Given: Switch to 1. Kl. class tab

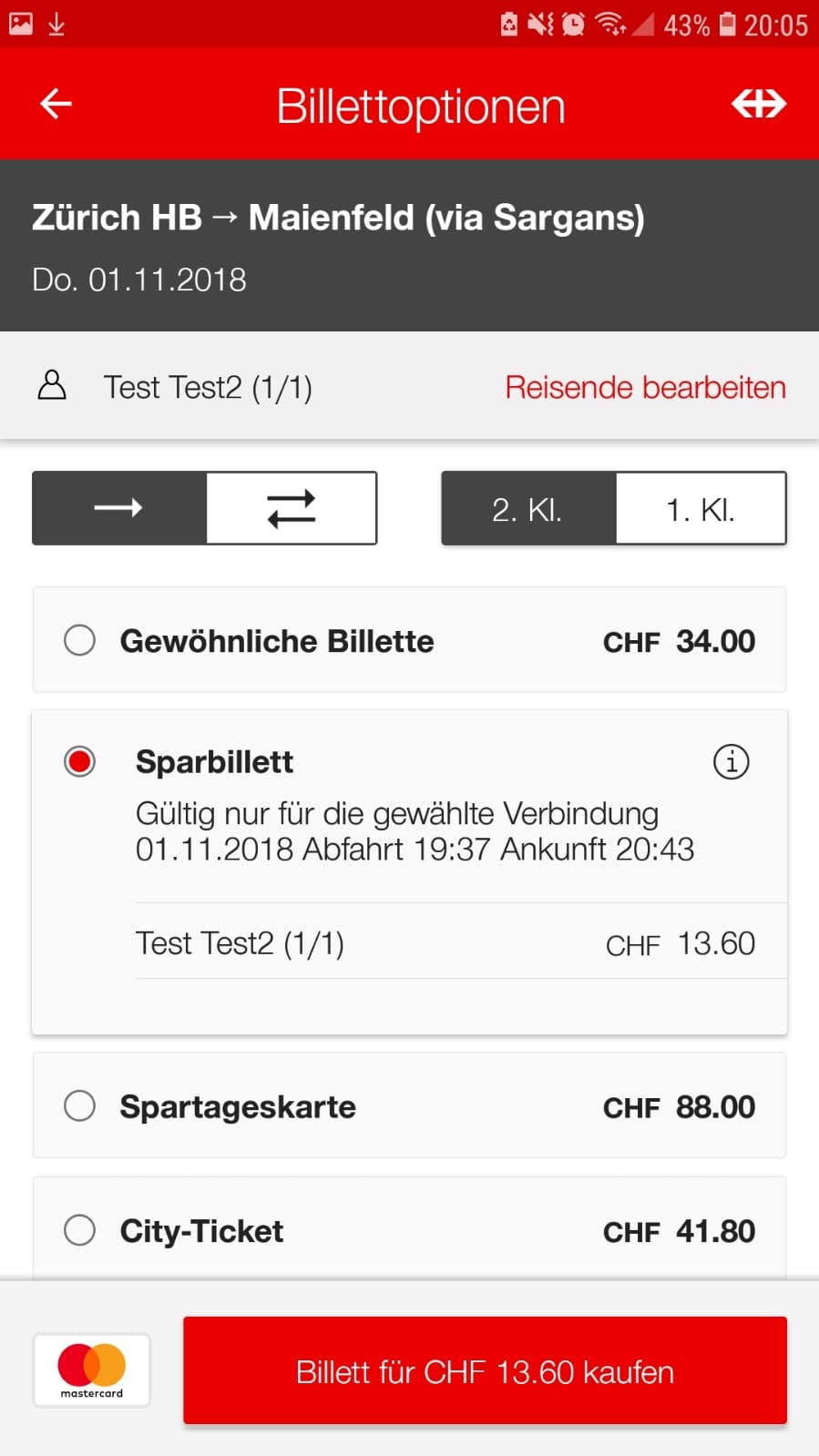Looking at the screenshot, I should point(701,508).
